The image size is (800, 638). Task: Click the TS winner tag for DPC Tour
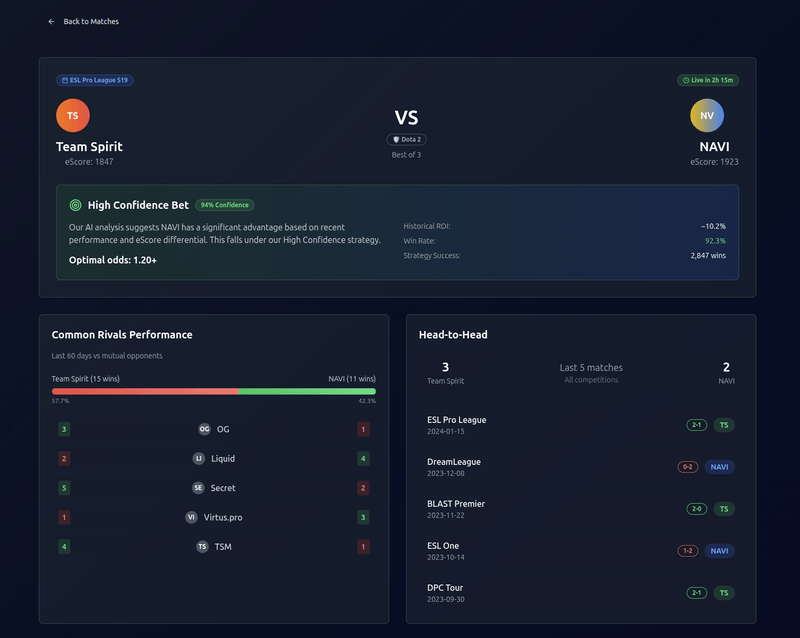724,593
